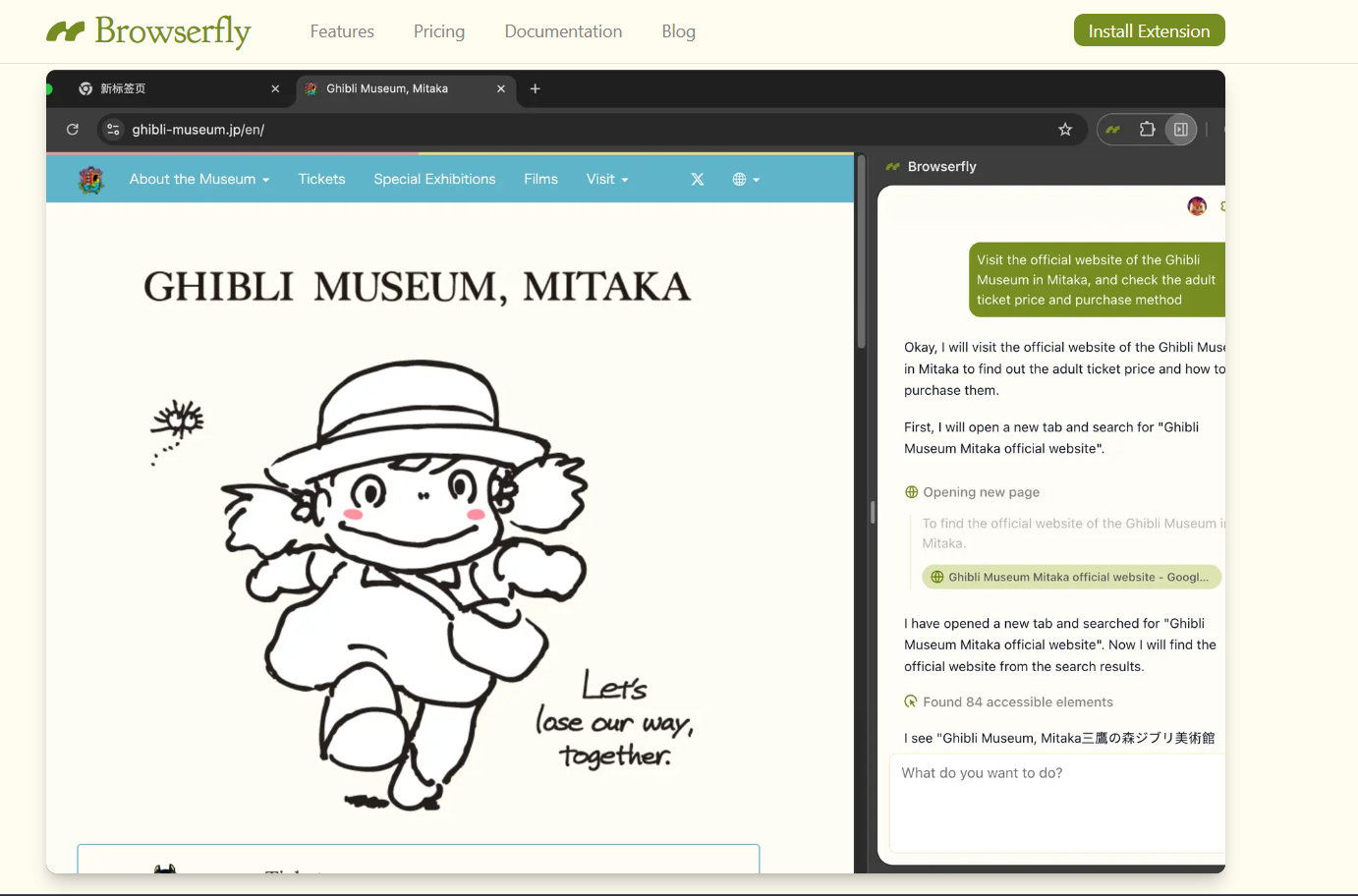Click the Browserfly logo in header
The height and width of the screenshot is (896, 1358).
pos(148,31)
